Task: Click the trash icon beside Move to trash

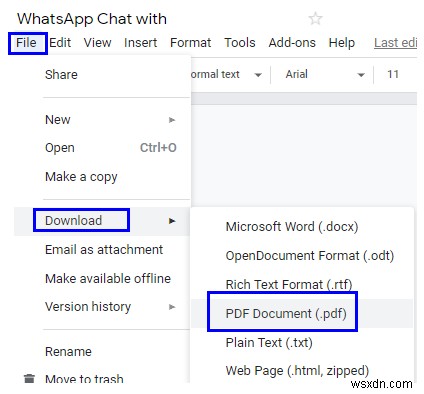Action: click(29, 378)
